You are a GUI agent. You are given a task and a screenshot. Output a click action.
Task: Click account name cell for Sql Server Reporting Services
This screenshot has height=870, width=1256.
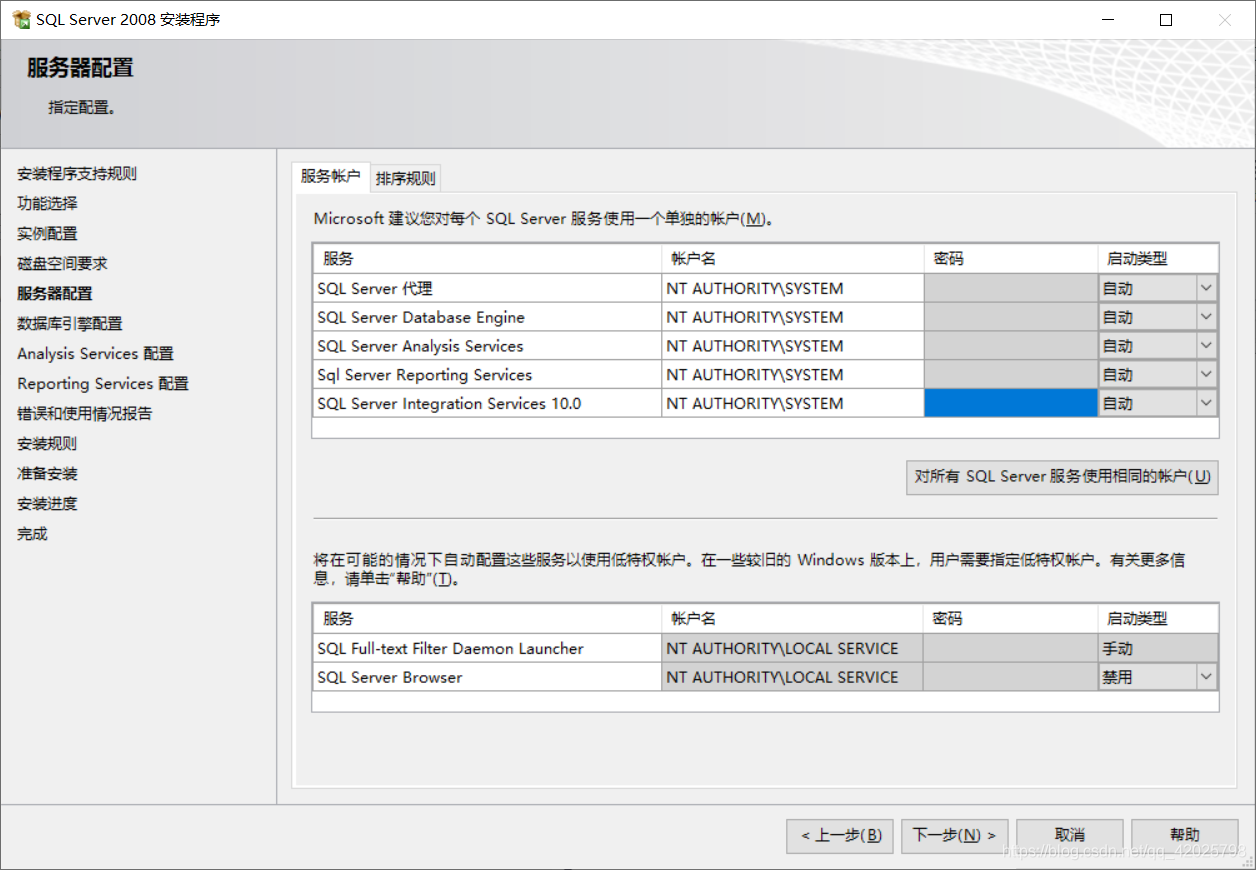[x=793, y=375]
